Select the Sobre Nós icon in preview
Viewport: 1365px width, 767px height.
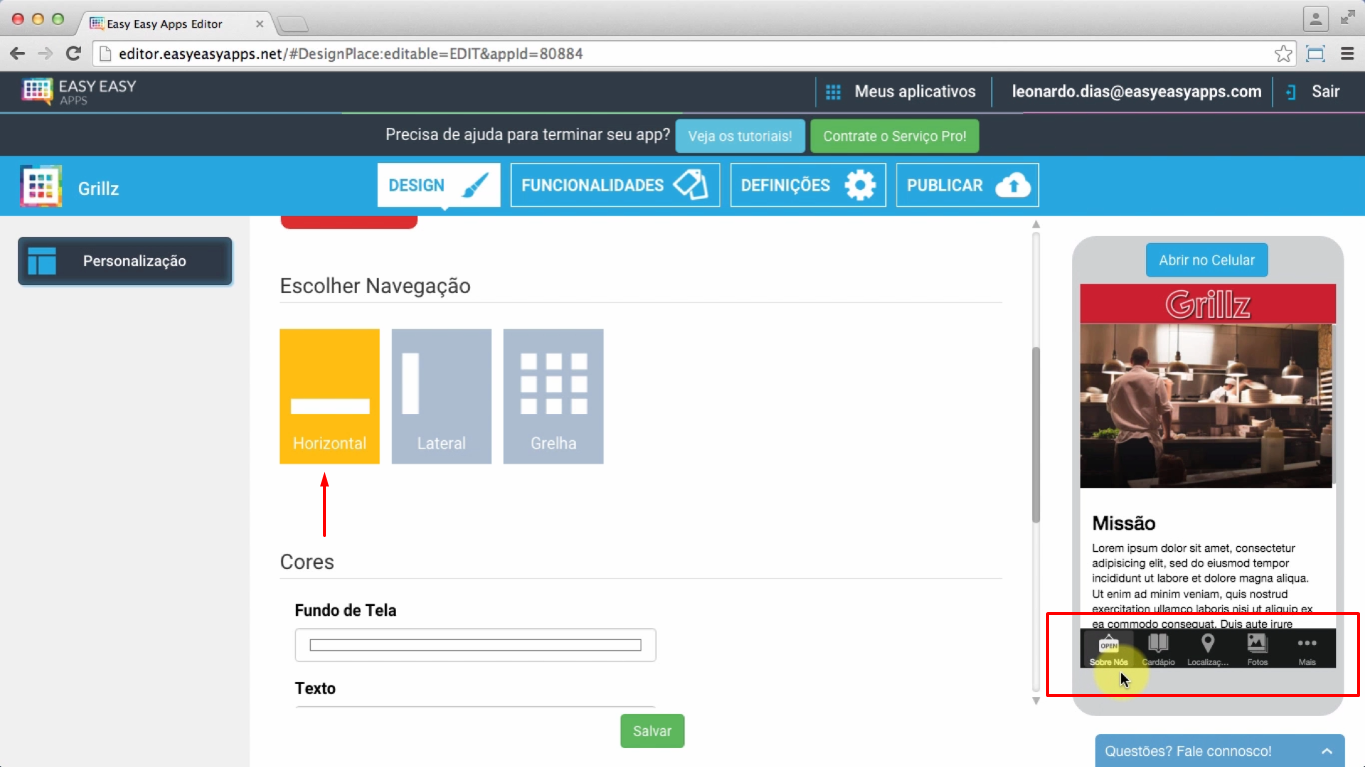point(1108,648)
